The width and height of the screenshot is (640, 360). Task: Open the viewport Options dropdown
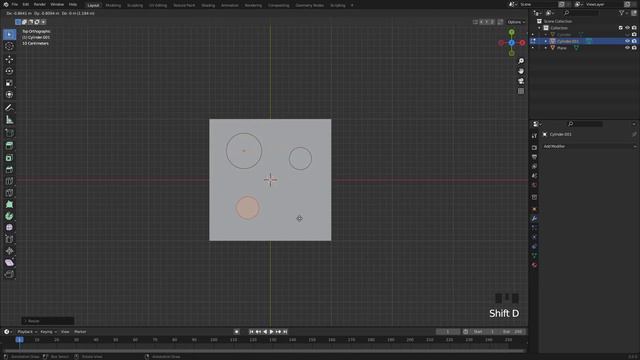[x=516, y=22]
